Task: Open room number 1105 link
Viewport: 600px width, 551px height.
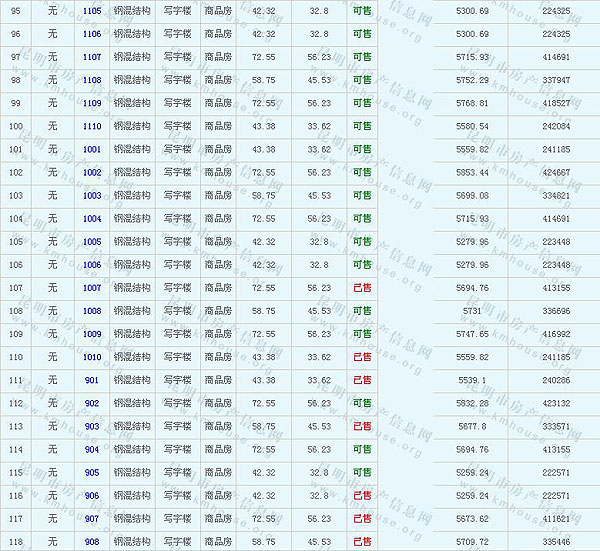Action: [x=92, y=10]
